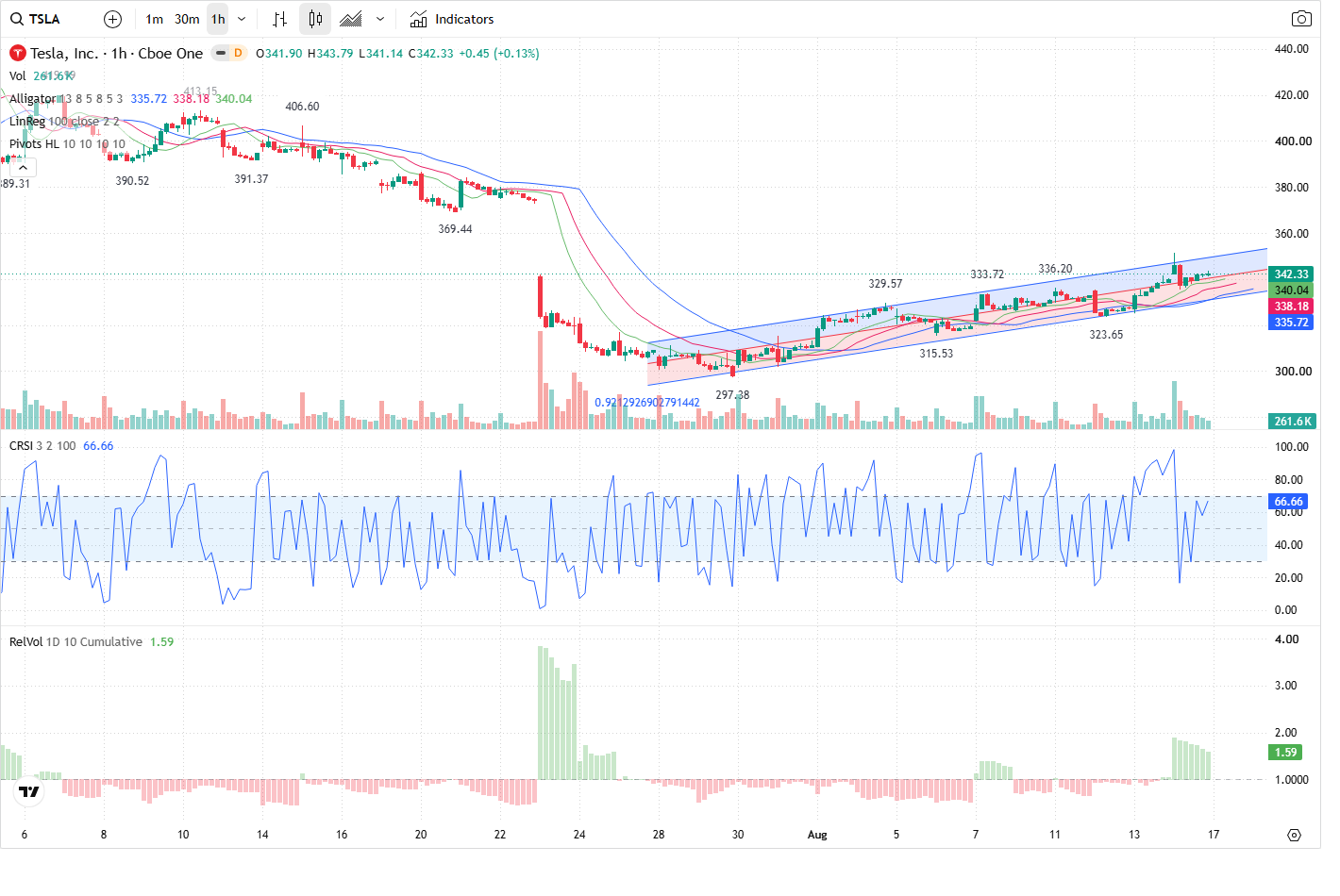Click the LinReg correlation value 0.92 text
The height and width of the screenshot is (896, 1340).
click(647, 403)
